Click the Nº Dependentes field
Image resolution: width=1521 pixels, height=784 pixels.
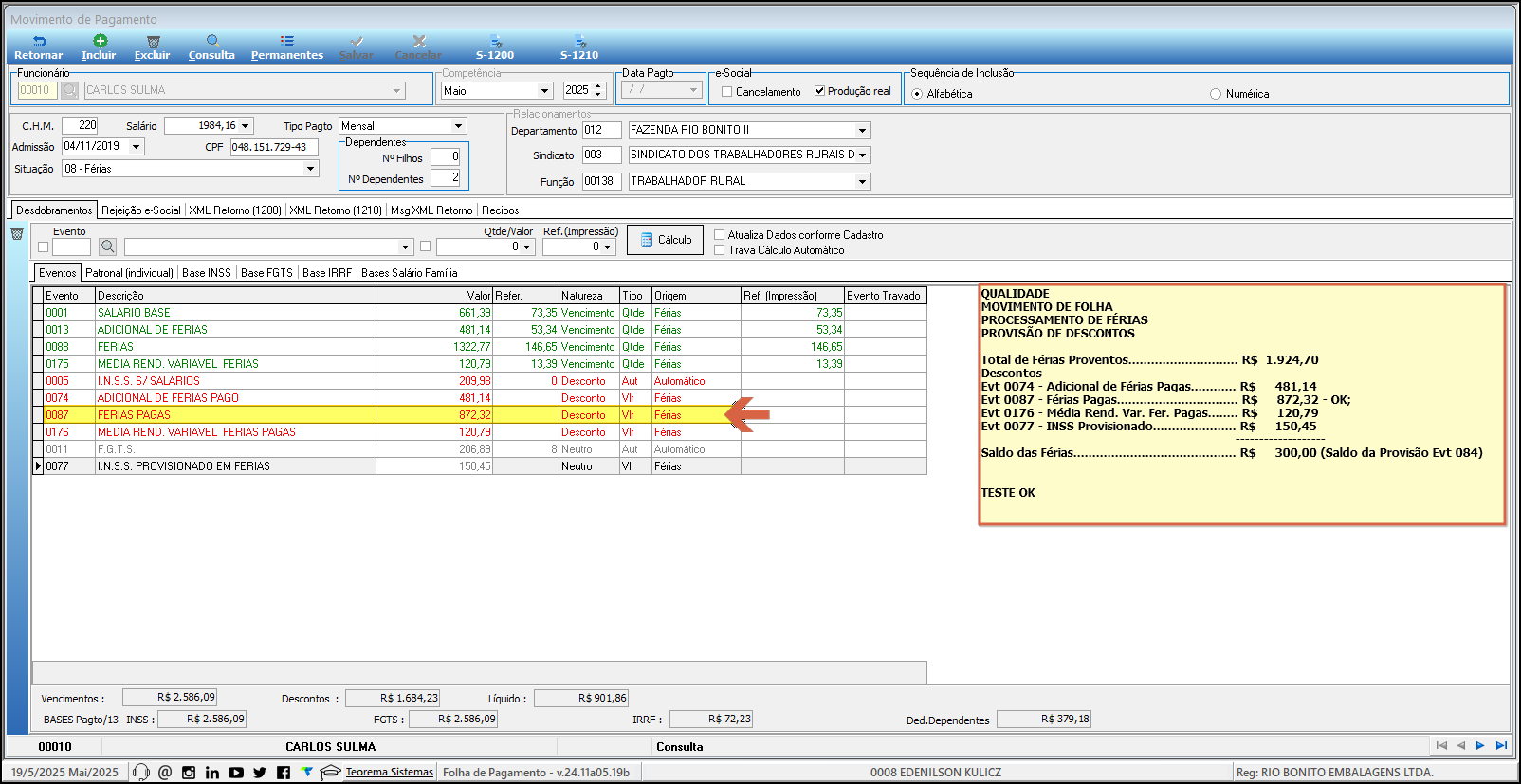pyautogui.click(x=446, y=178)
